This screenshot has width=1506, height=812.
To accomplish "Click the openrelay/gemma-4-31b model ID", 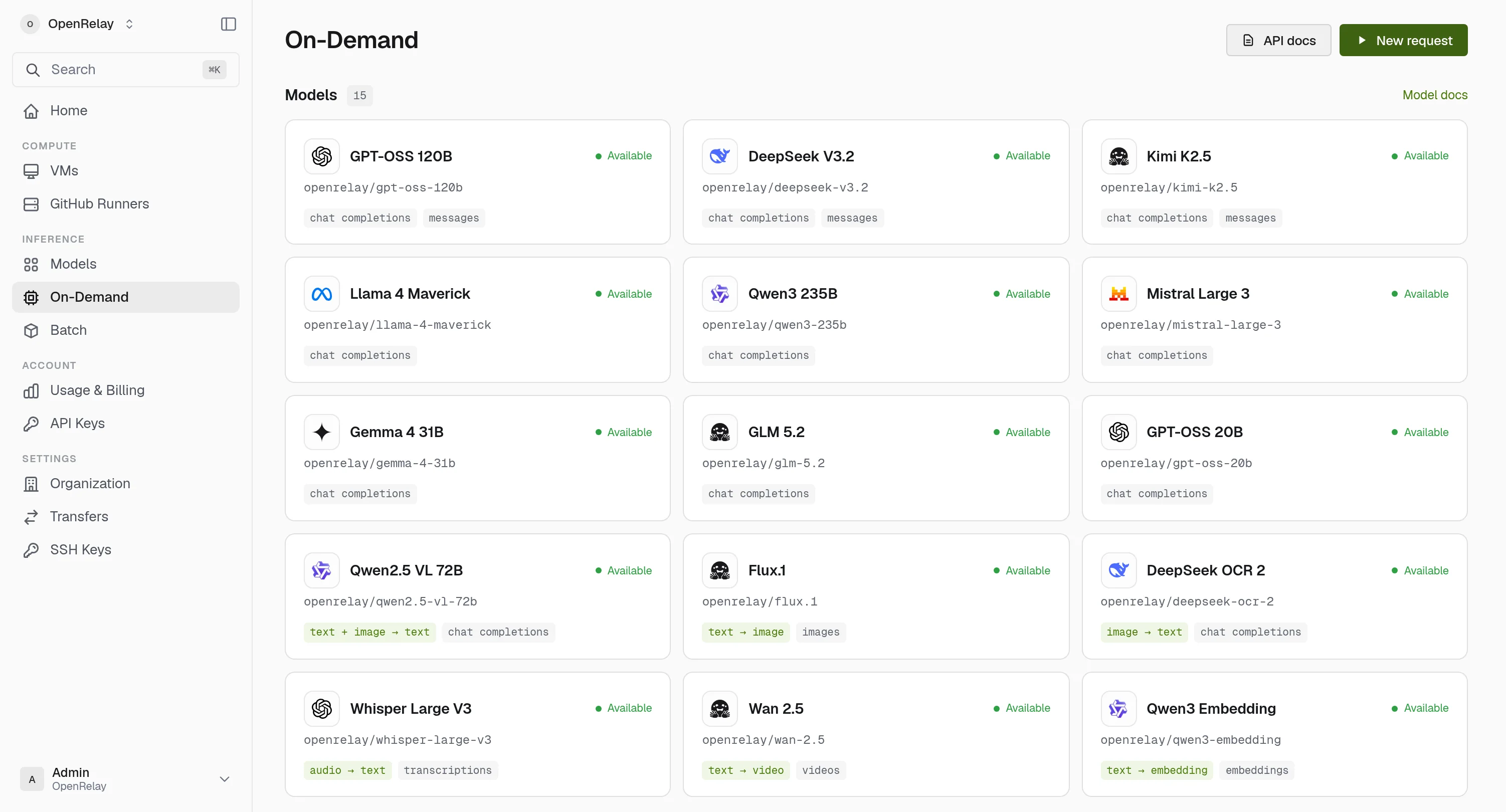I will click(379, 464).
